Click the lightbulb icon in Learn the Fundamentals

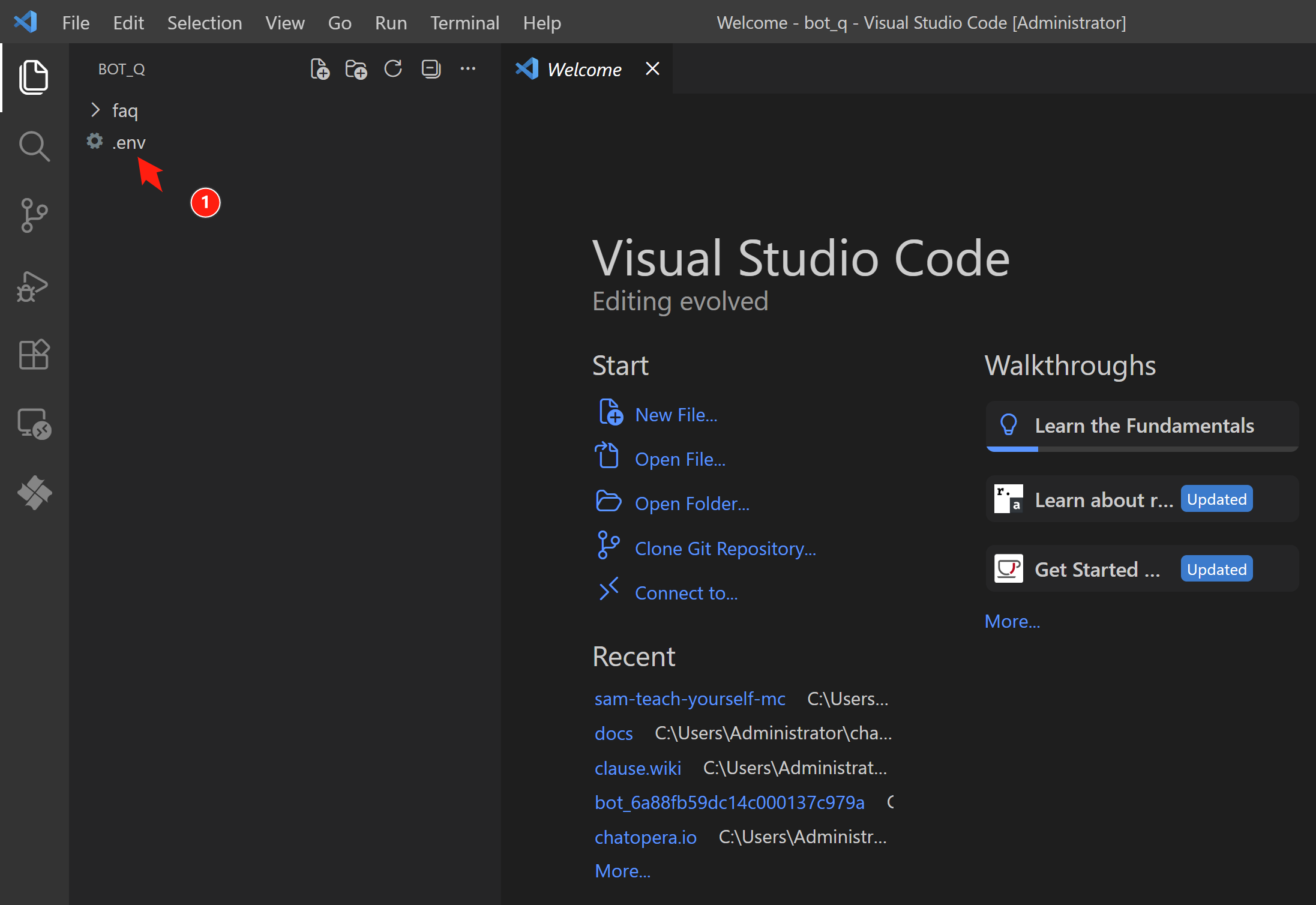1009,425
